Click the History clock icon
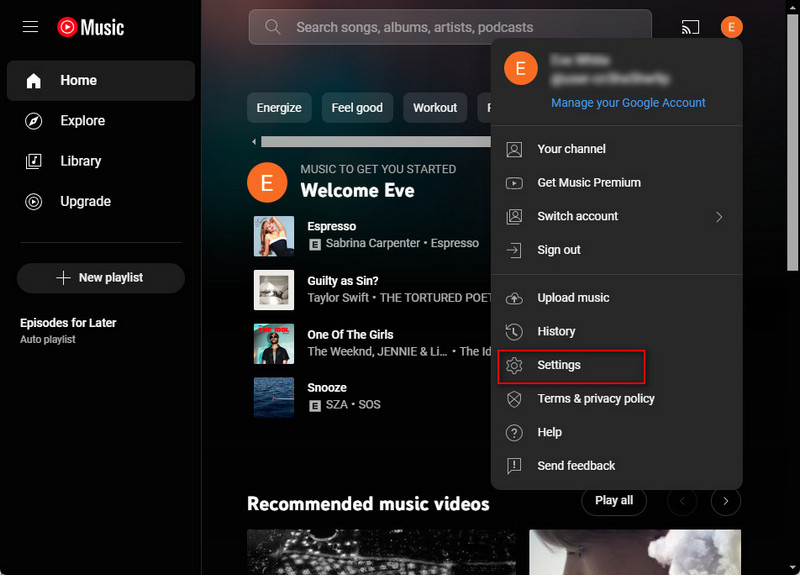Image resolution: width=800 pixels, height=575 pixels. click(514, 332)
